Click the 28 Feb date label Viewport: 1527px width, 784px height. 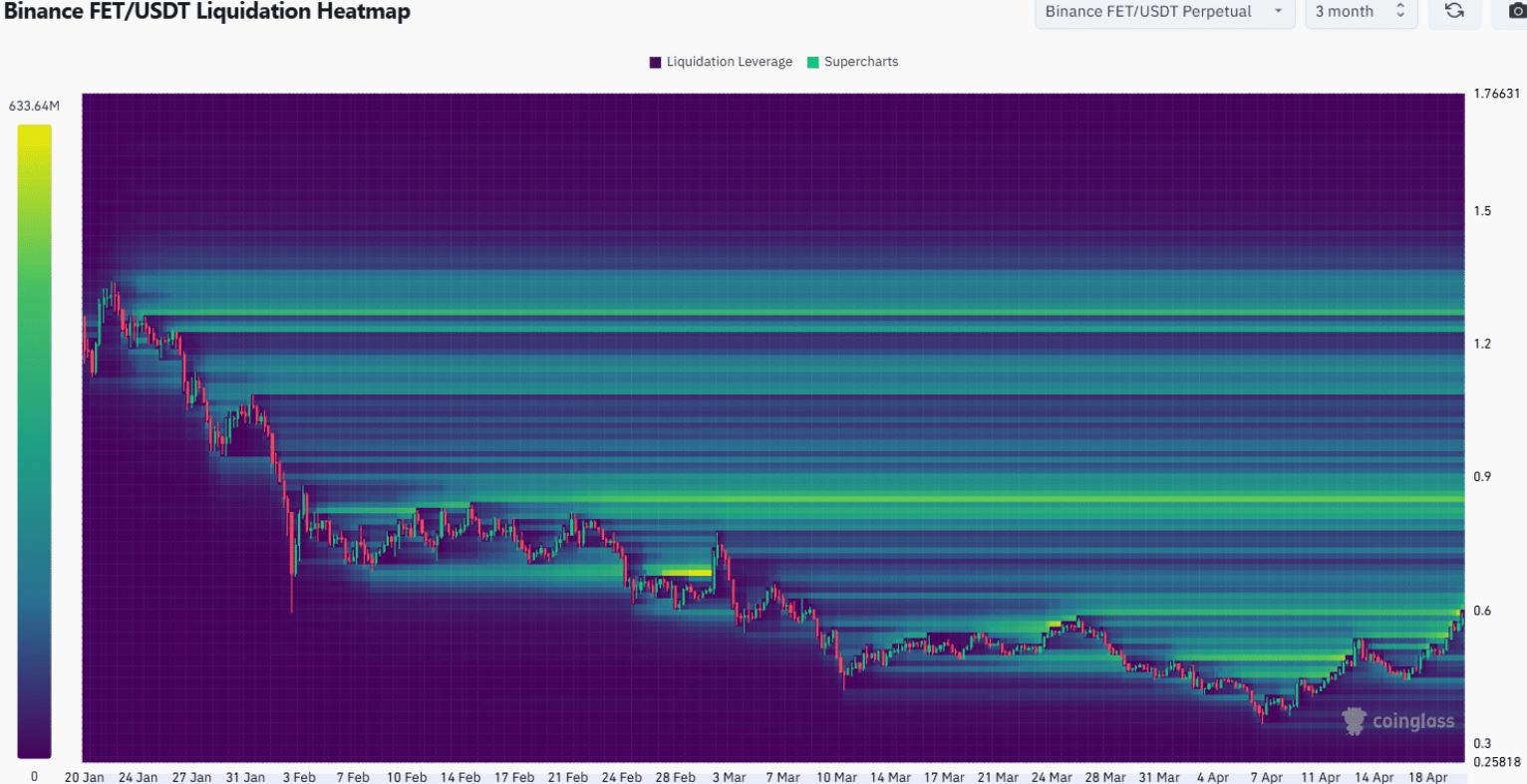coord(676,777)
